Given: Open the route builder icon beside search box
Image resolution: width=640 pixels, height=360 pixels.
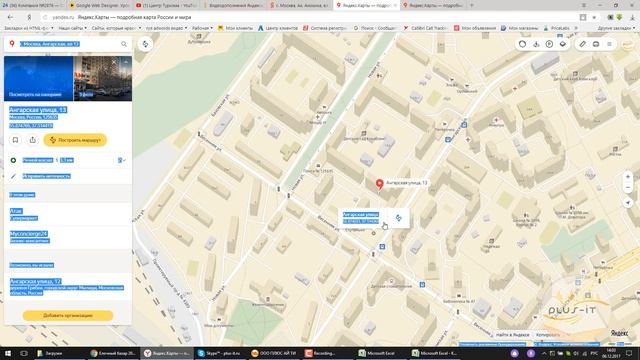Looking at the screenshot, I should pos(145,44).
